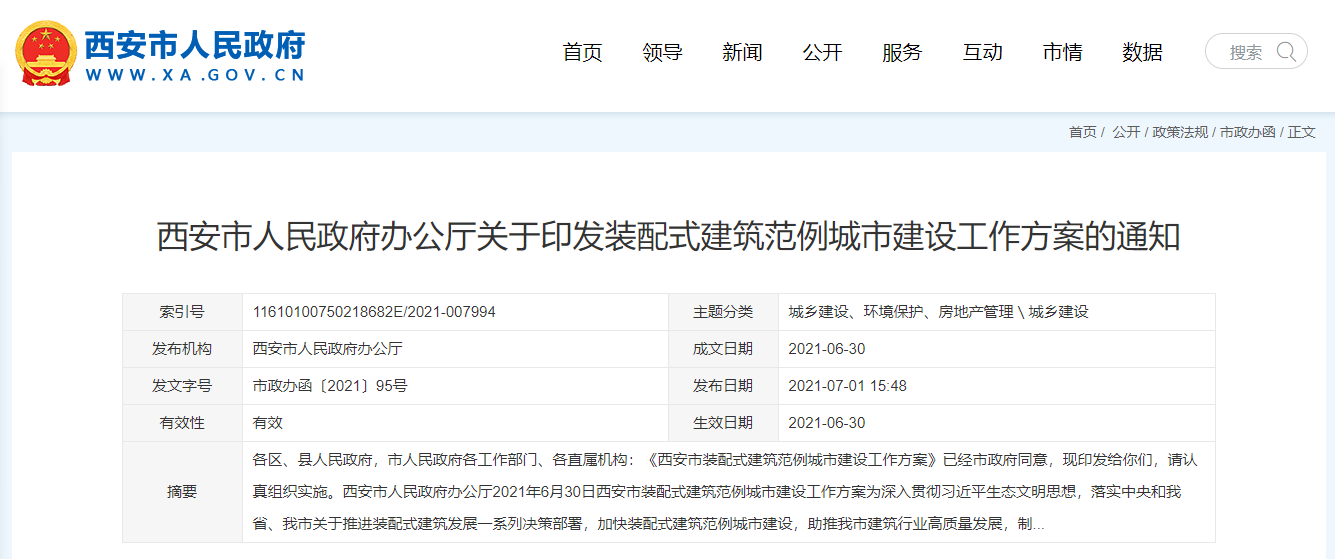This screenshot has width=1335, height=559.
Task: Click the 城乡建设、环境保护 topic classification value
Action: coord(938,312)
